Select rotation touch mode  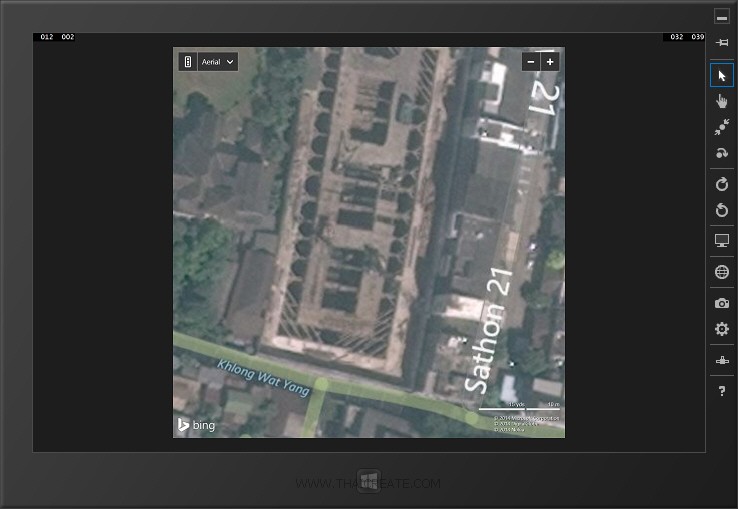click(x=722, y=153)
